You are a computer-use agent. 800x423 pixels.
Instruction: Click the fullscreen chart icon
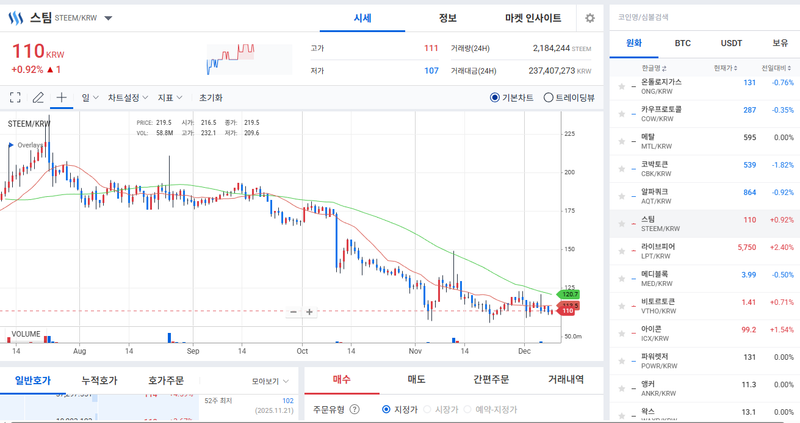tap(15, 98)
